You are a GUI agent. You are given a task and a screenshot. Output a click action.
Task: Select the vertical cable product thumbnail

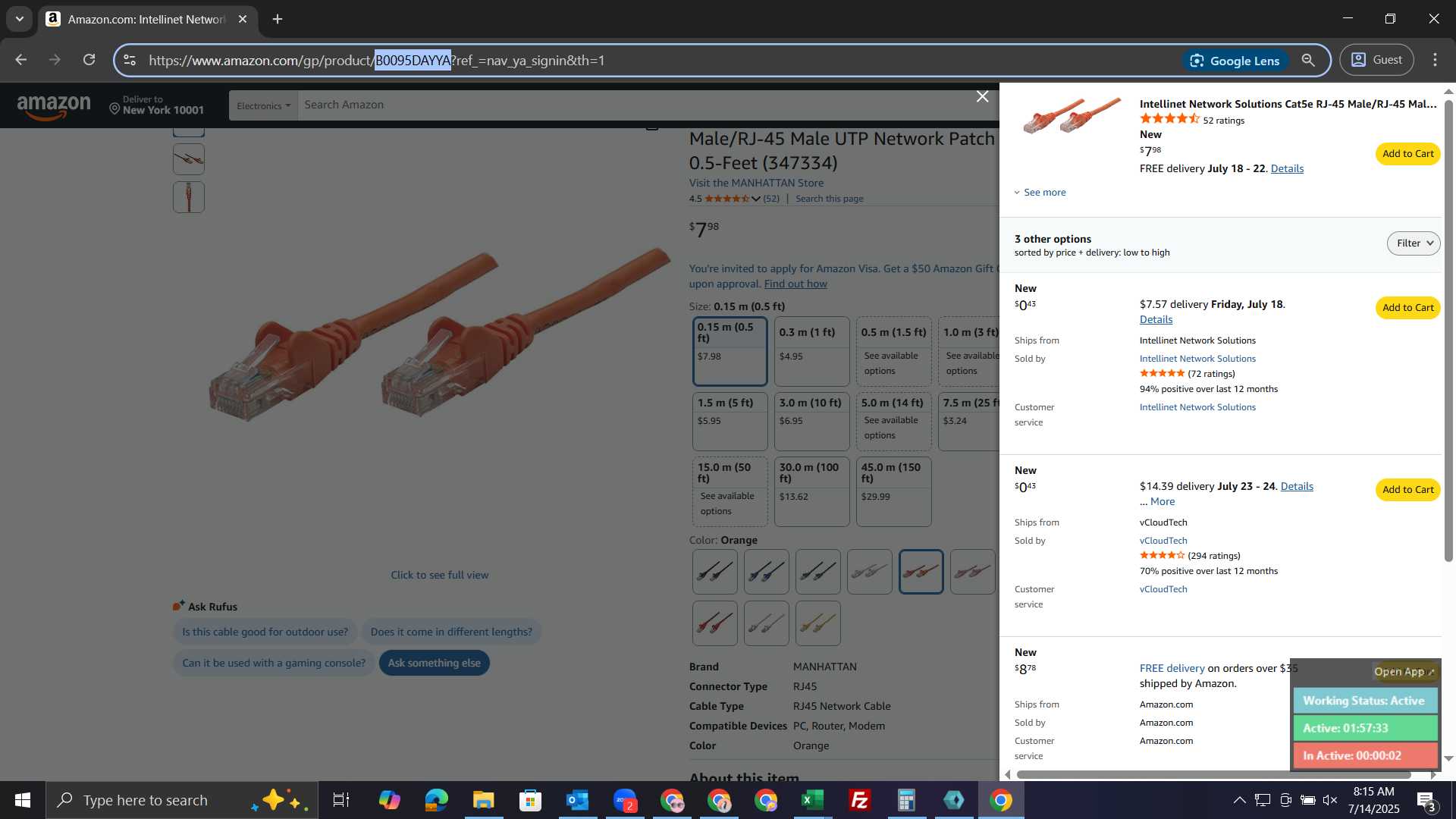click(189, 197)
